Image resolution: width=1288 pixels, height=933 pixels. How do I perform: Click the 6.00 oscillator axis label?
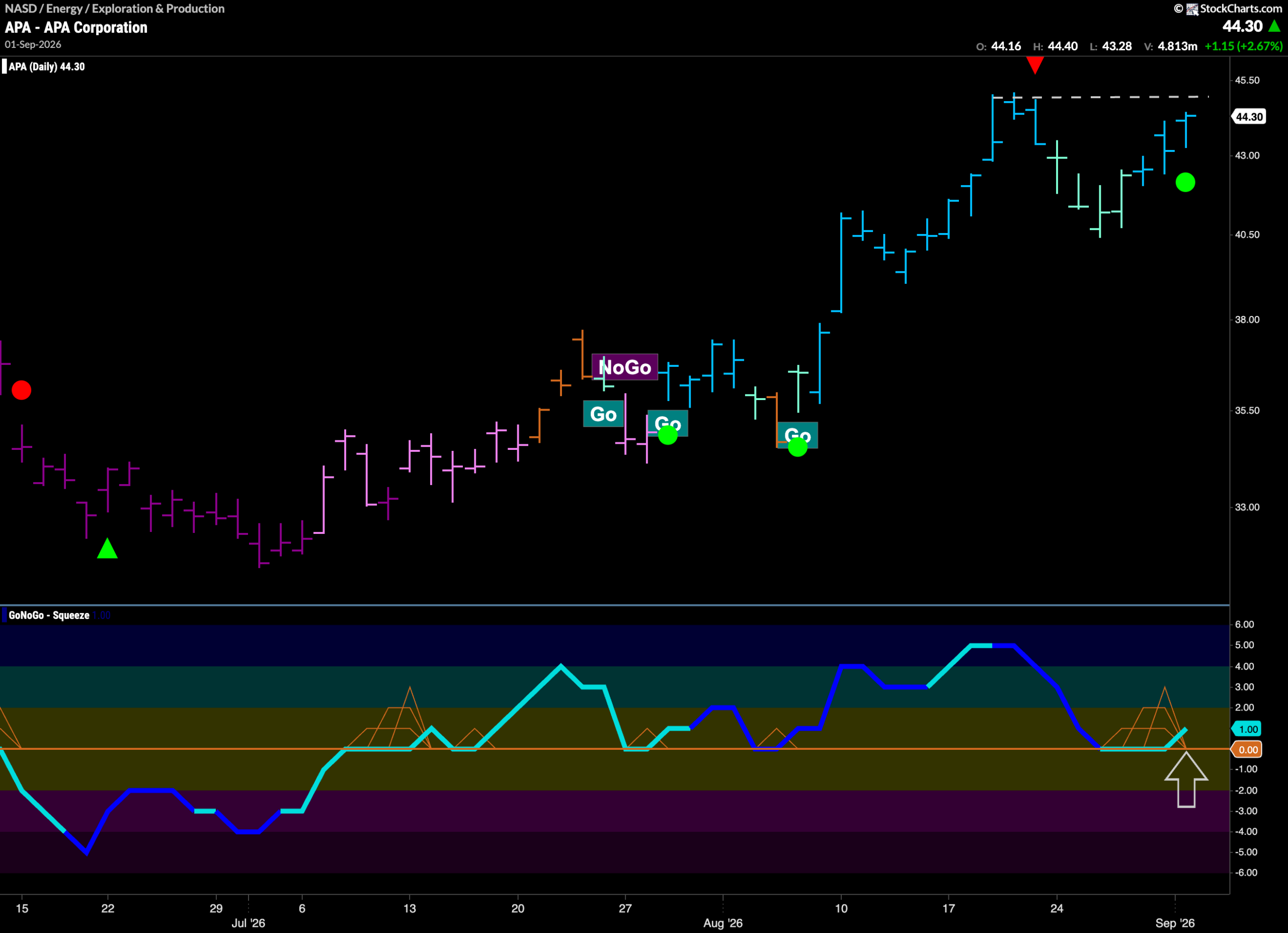point(1244,624)
